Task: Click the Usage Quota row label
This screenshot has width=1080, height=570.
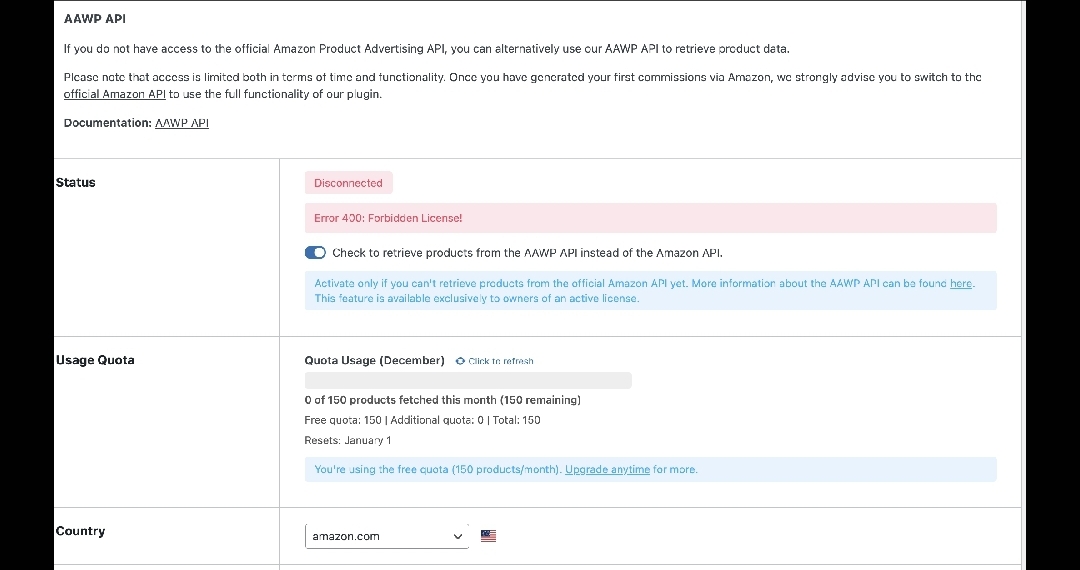Action: point(95,360)
